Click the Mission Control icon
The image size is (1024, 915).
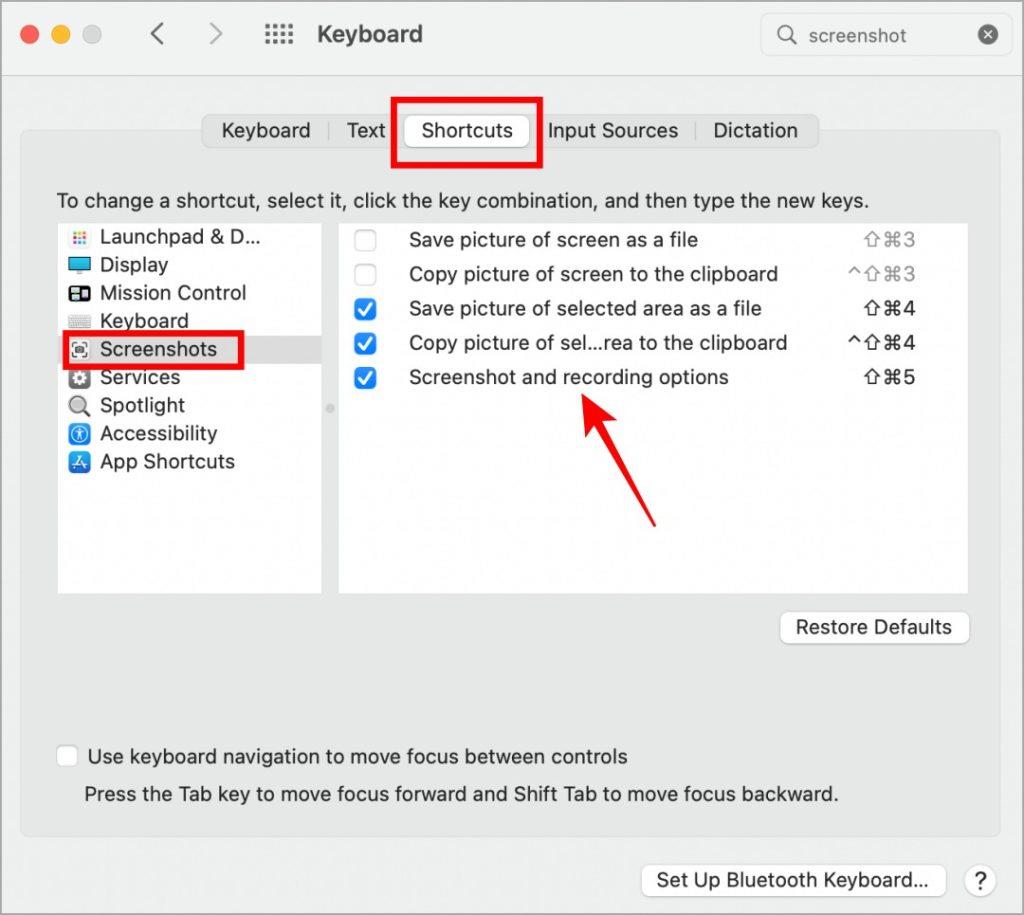80,293
